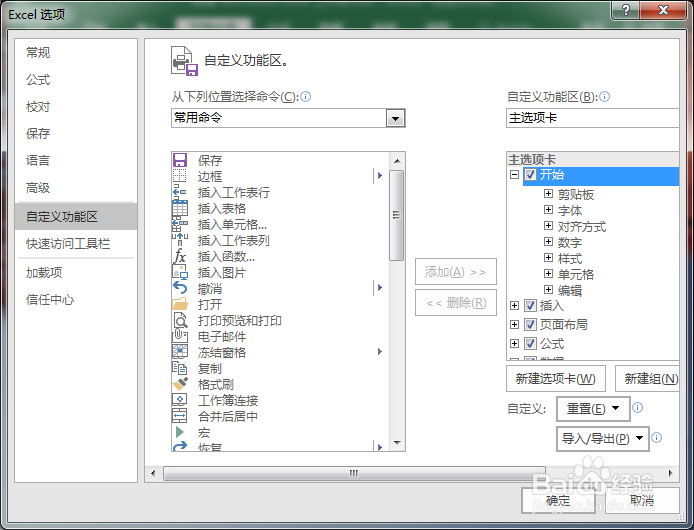This screenshot has height=530, width=694.
Task: Open the 导入/导出(P) dropdown button
Action: 602,438
